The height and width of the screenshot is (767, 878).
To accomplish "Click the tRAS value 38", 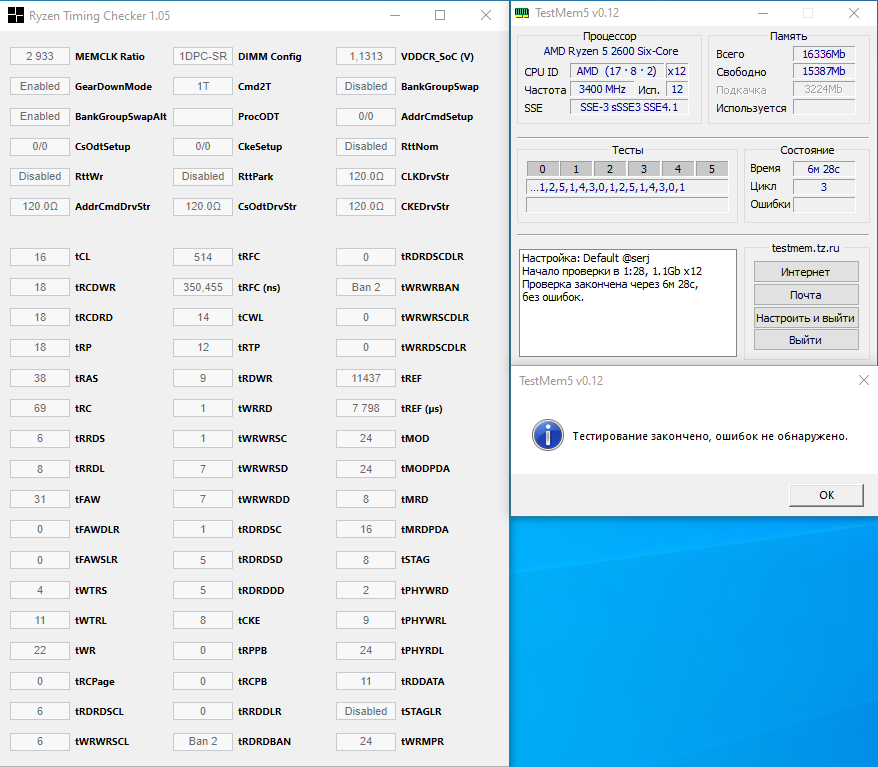I will (40, 378).
